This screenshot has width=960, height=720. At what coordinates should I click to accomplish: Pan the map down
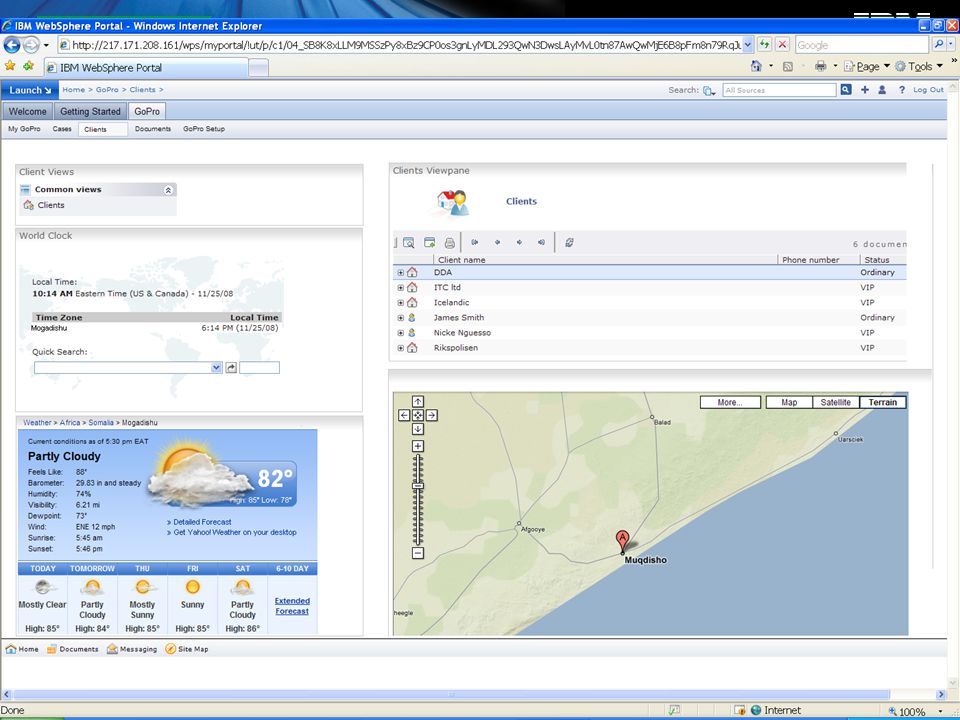[x=418, y=429]
